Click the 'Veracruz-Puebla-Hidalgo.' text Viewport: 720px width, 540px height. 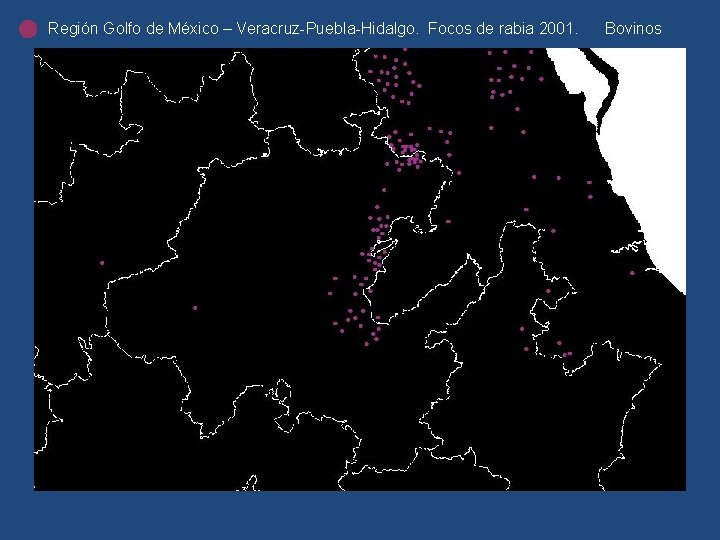(x=327, y=28)
